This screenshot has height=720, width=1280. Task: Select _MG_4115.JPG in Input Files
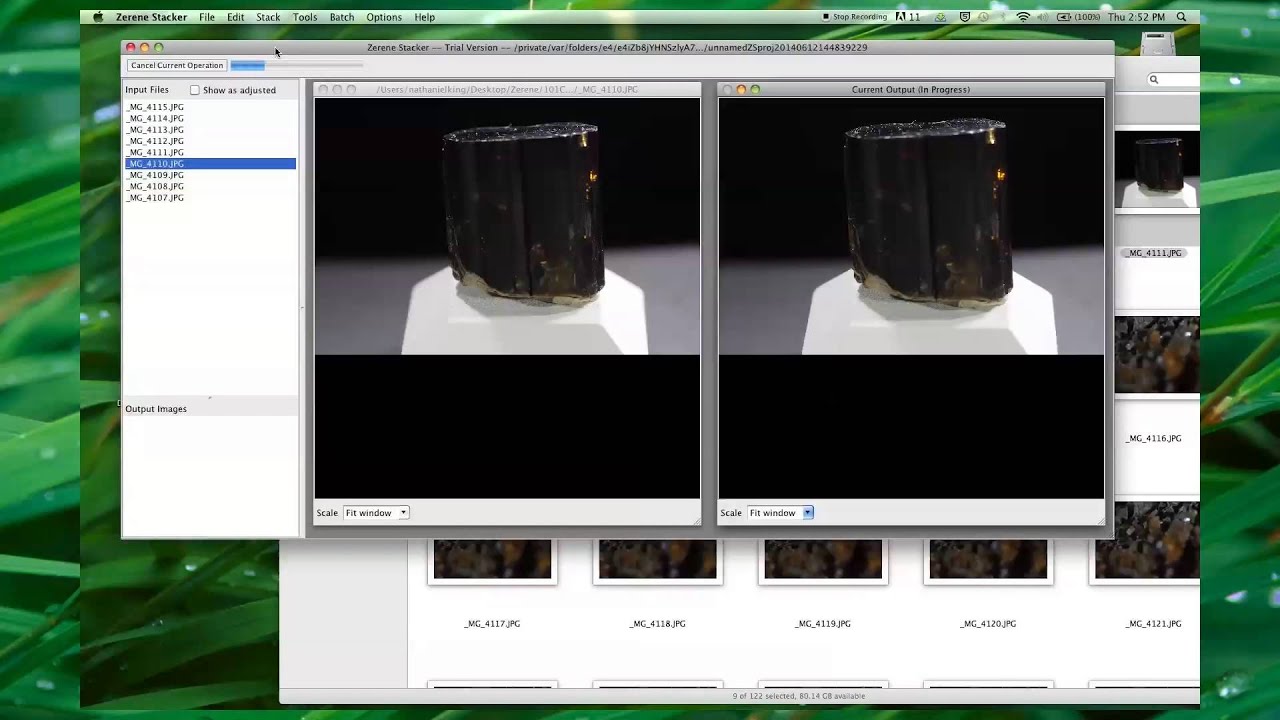(x=210, y=107)
